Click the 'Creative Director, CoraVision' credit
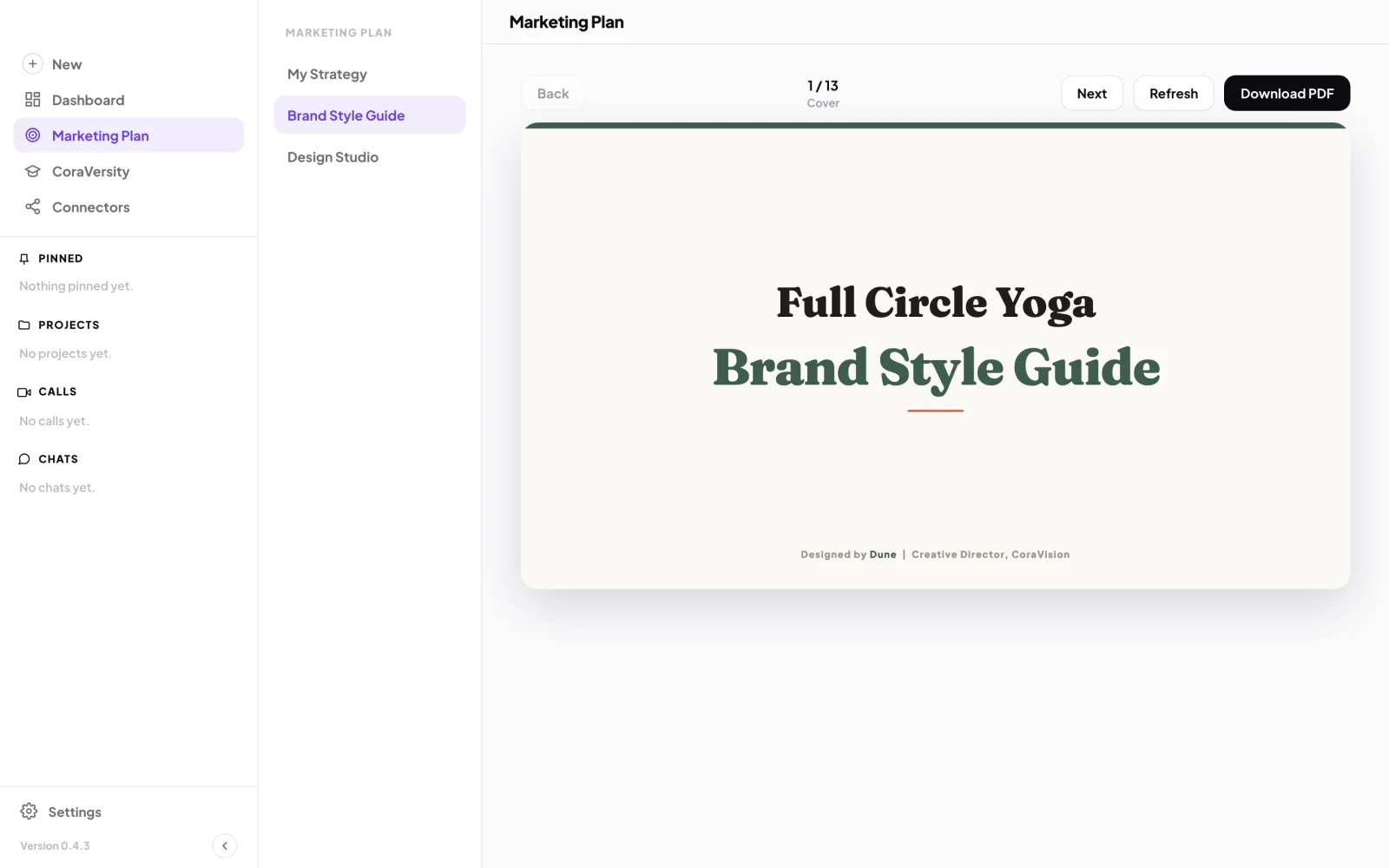Viewport: 1389px width, 868px height. coord(991,555)
